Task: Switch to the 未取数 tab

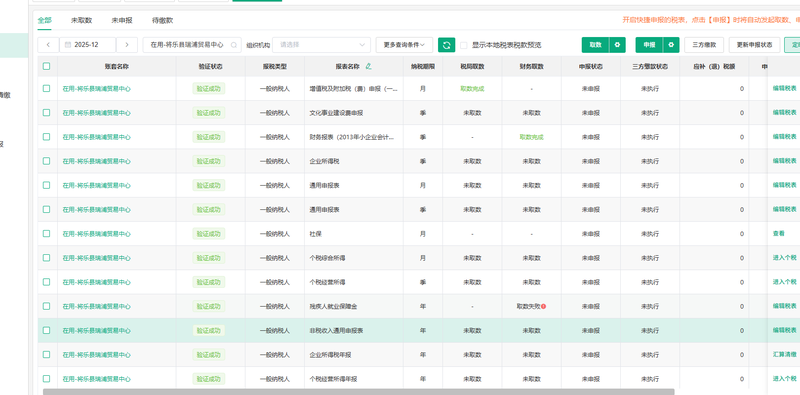Action: tap(81, 20)
